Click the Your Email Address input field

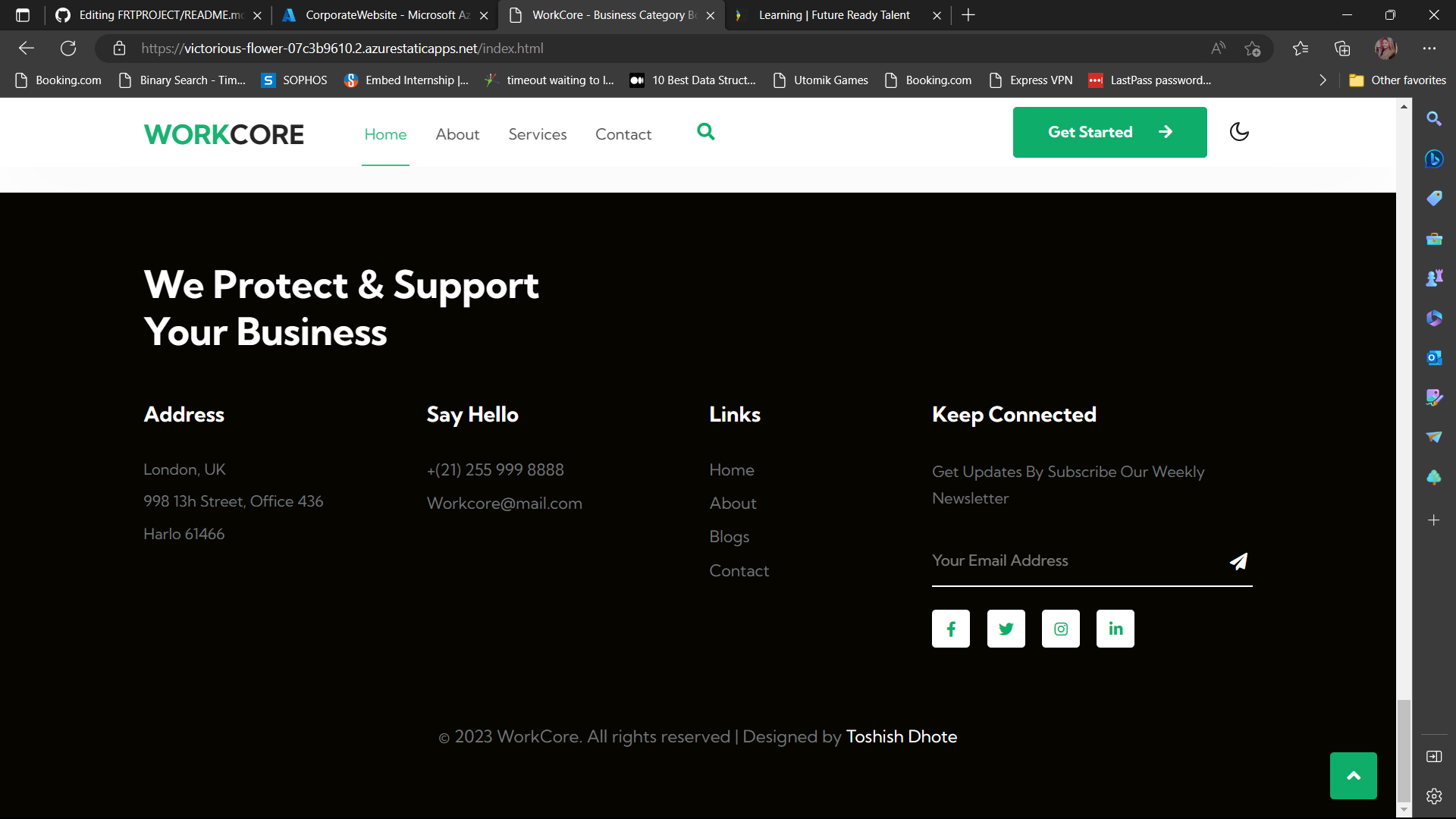tap(1062, 561)
